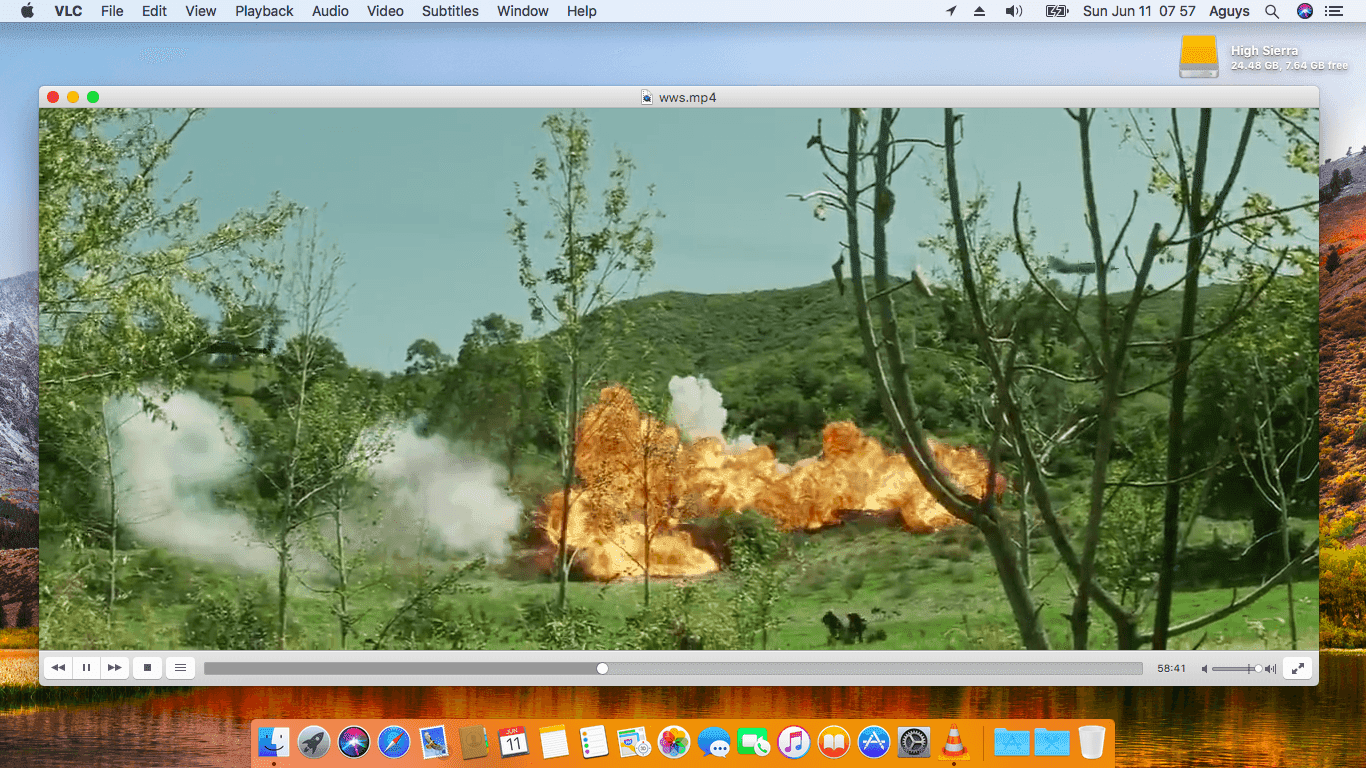Open the system volume menu bar icon
This screenshot has width=1366, height=768.
(1014, 11)
